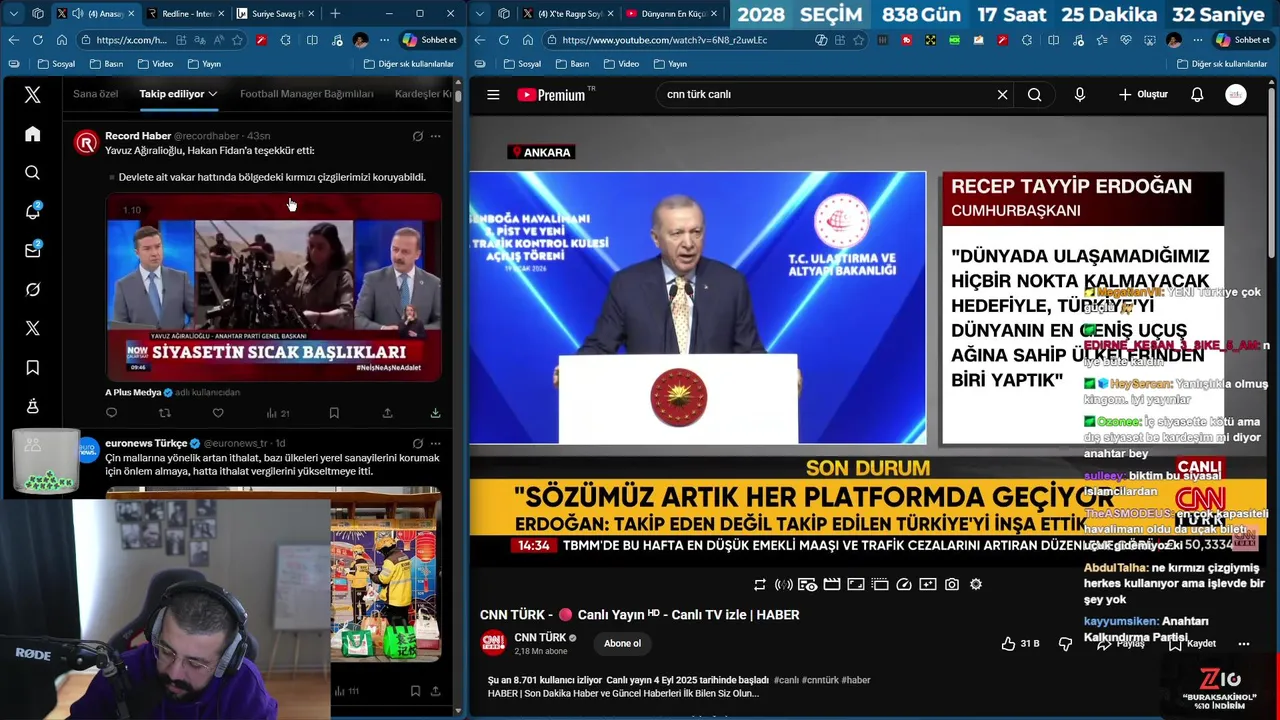
Task: Reload the x.com page
Action: pyautogui.click(x=37, y=40)
